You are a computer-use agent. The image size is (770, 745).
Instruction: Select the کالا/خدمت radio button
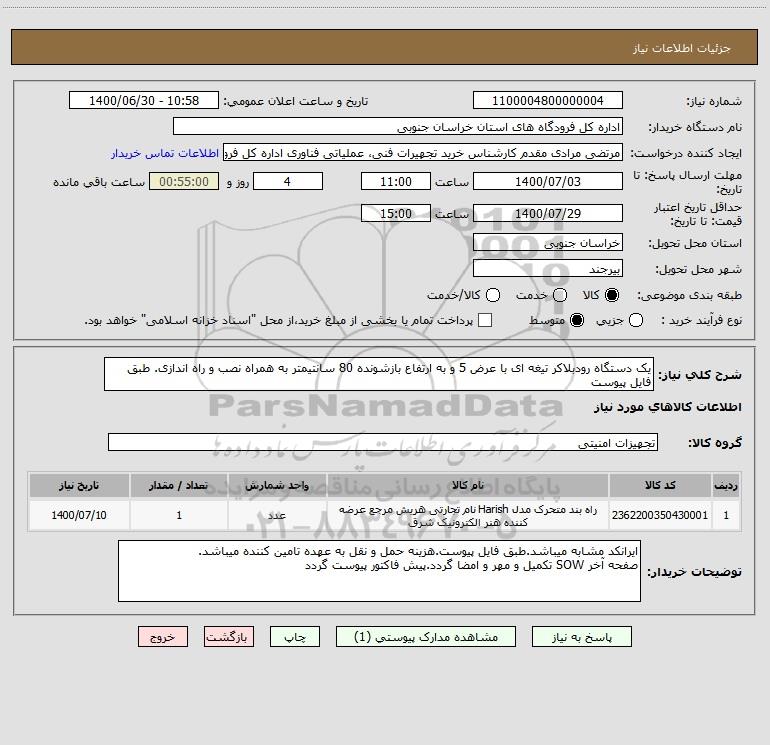coord(493,295)
